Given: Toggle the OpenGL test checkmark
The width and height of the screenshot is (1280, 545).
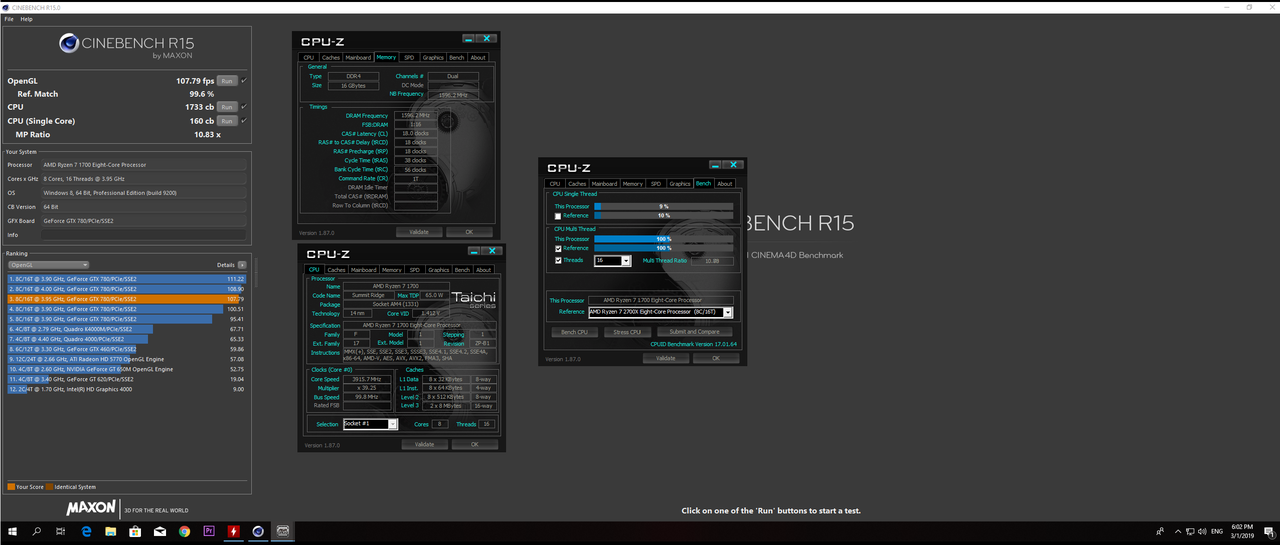Looking at the screenshot, I should coord(244,81).
